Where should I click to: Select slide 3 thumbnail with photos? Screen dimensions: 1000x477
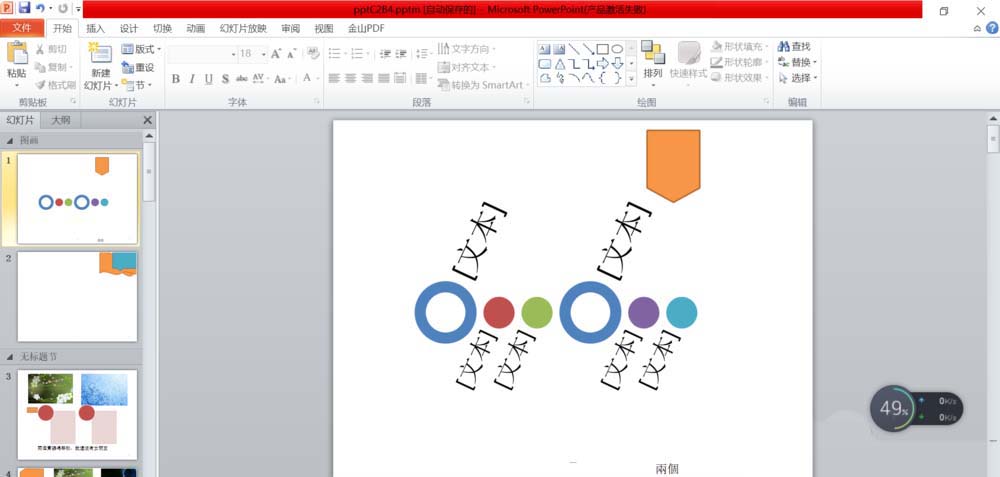pos(77,415)
